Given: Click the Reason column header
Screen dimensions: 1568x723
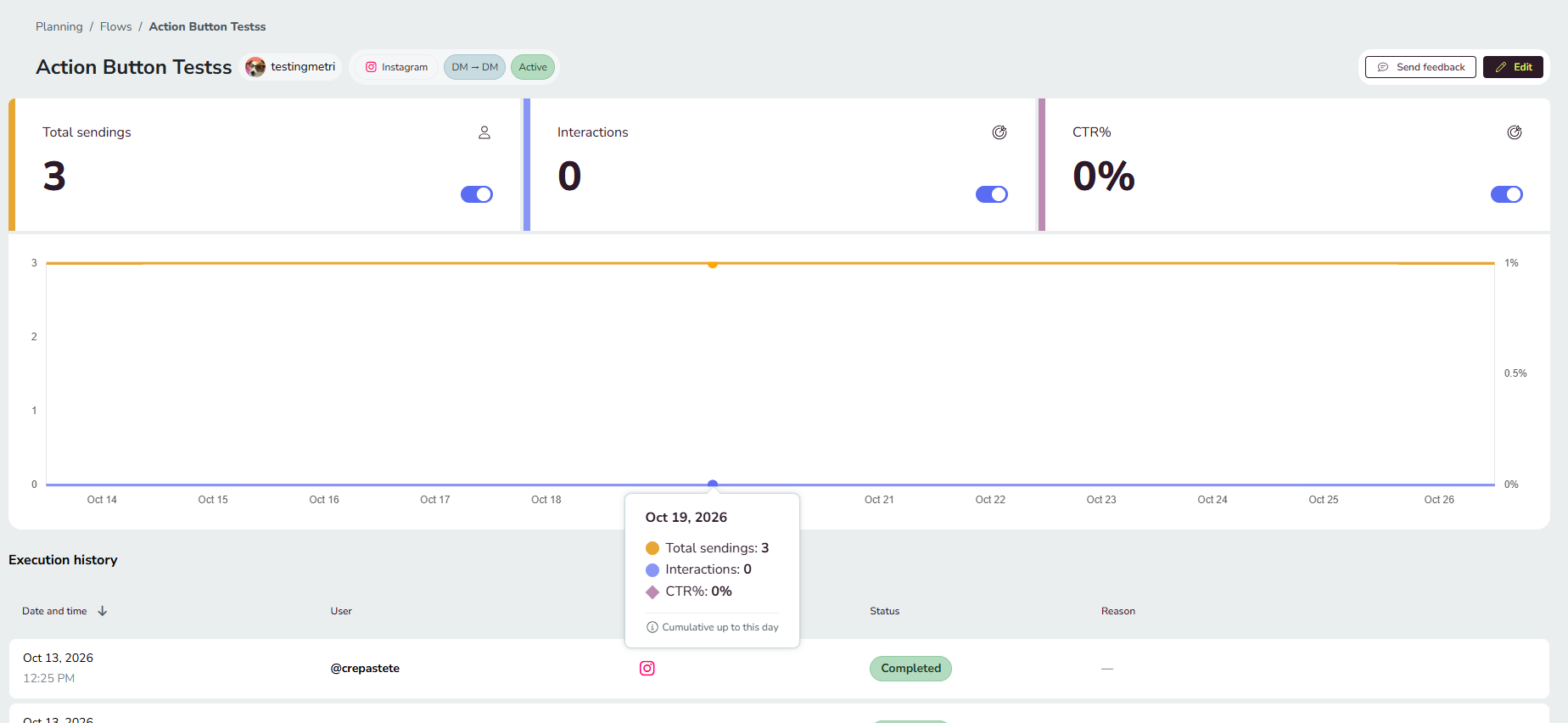Looking at the screenshot, I should click(1118, 611).
